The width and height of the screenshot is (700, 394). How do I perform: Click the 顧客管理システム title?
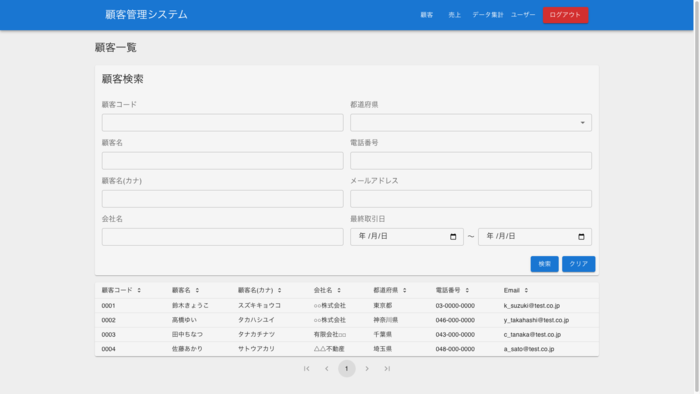(x=146, y=15)
